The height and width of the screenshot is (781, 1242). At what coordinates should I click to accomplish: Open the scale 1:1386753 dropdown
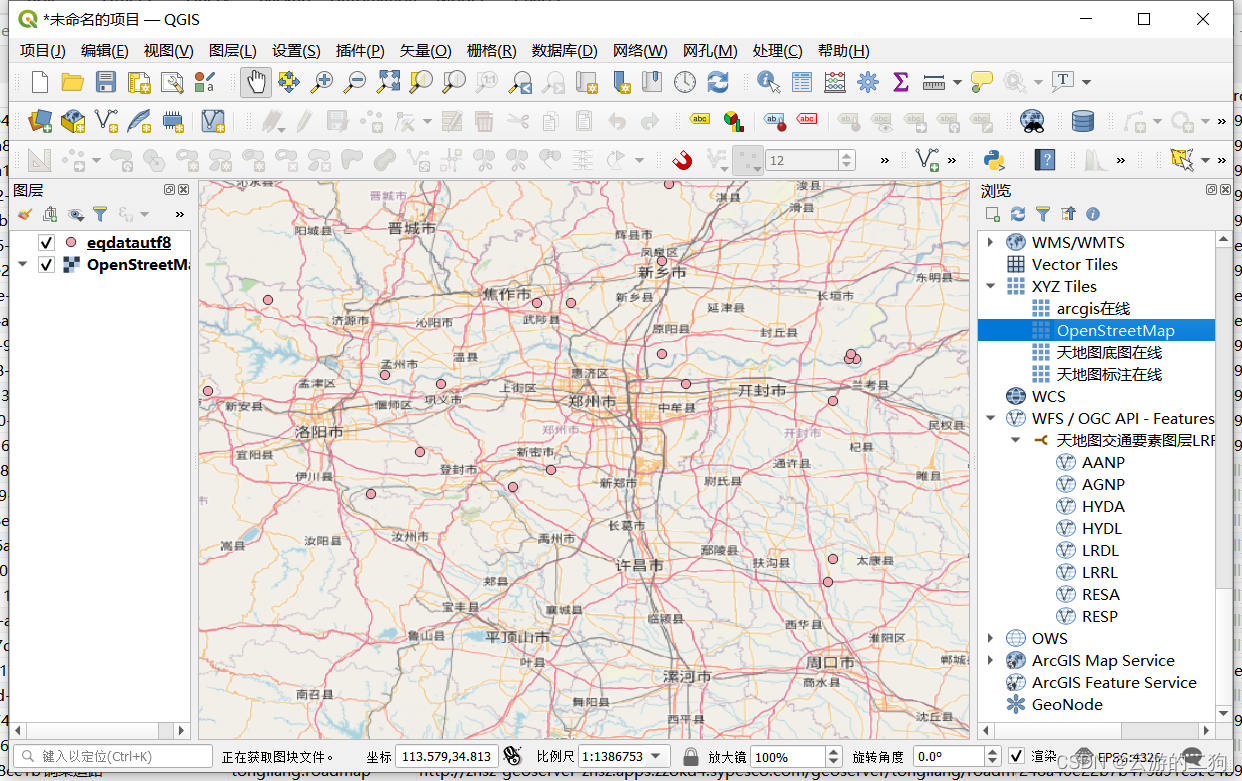(657, 756)
